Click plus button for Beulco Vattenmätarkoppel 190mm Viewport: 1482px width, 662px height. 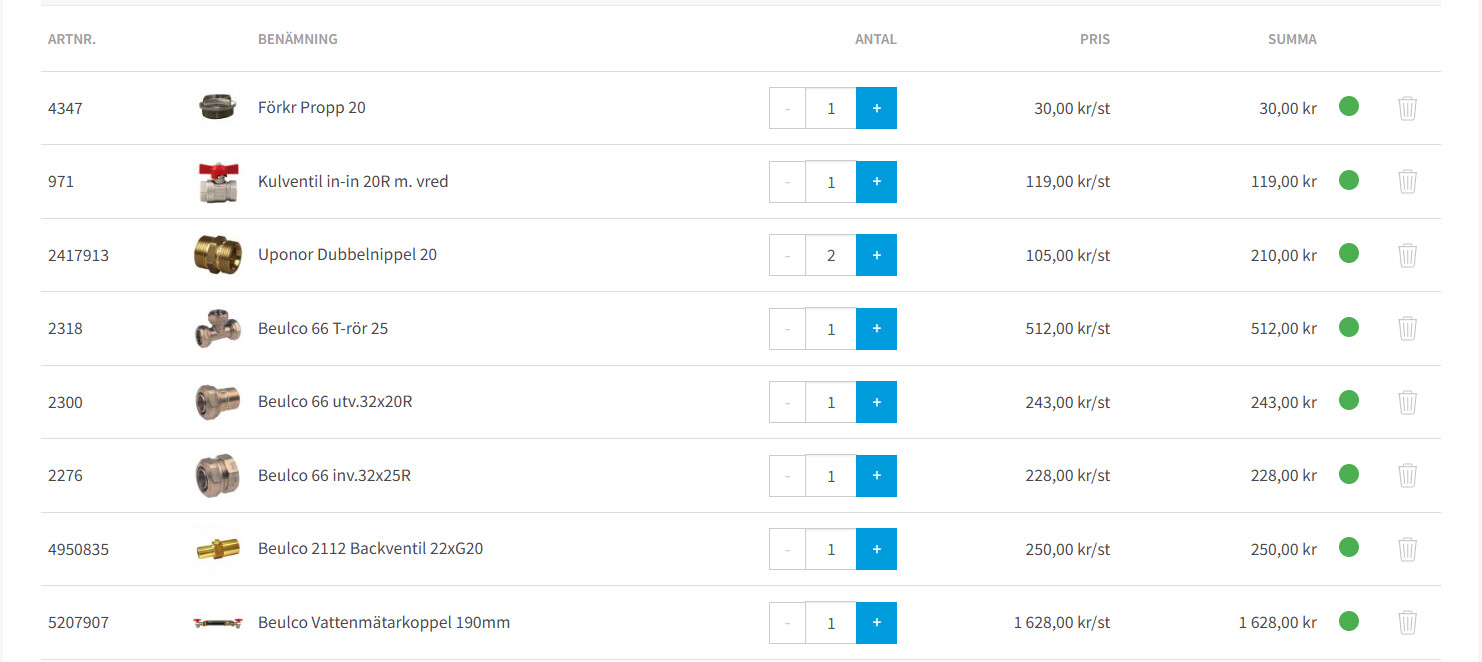click(876, 622)
